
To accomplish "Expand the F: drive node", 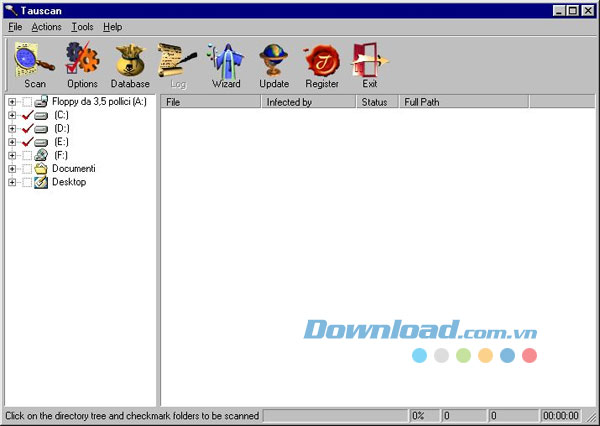I will pyautogui.click(x=12, y=155).
